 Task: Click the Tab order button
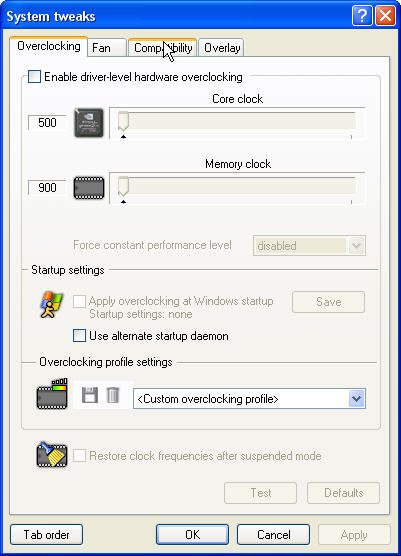coord(46,534)
